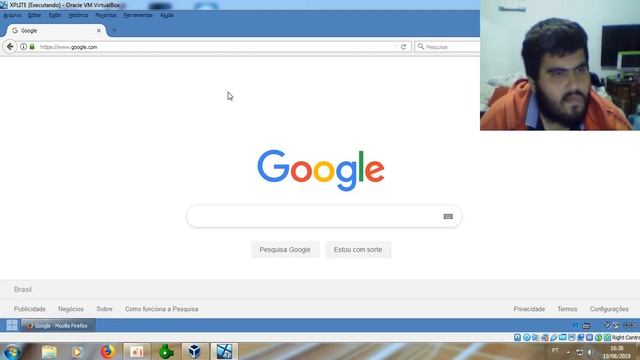Open the on-screen keyboard icon in Google search
640x360 pixels.
click(448, 216)
